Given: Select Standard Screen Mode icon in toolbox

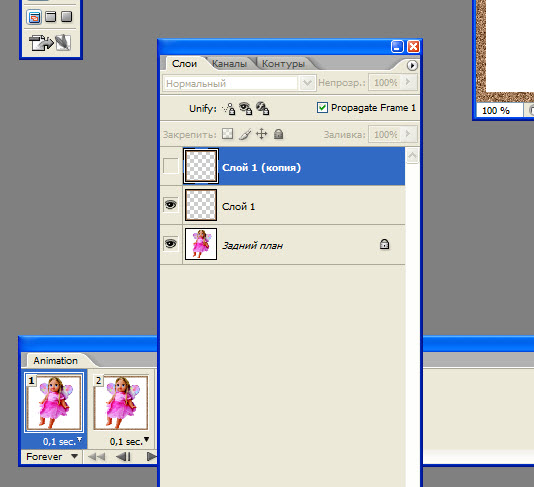Looking at the screenshot, I should 34,17.
